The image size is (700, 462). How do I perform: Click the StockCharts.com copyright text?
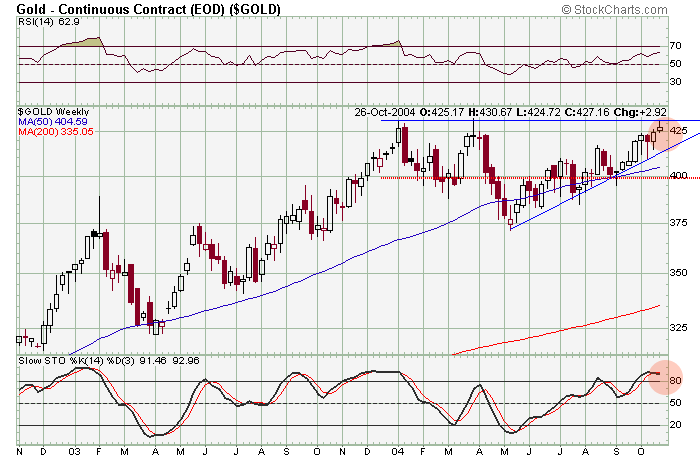pos(614,9)
